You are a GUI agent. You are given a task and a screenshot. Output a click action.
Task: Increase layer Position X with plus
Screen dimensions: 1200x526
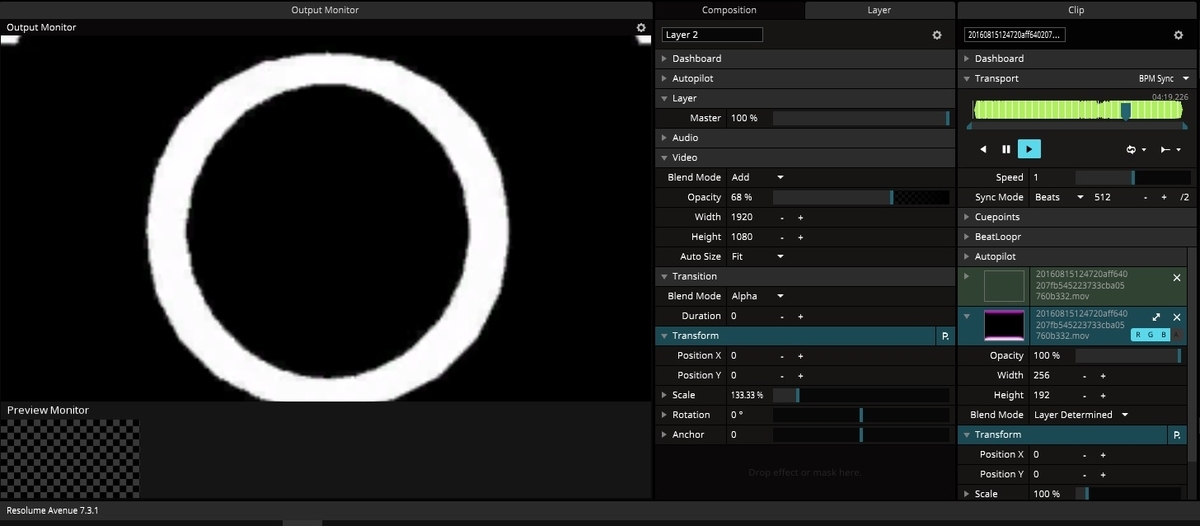(800, 356)
